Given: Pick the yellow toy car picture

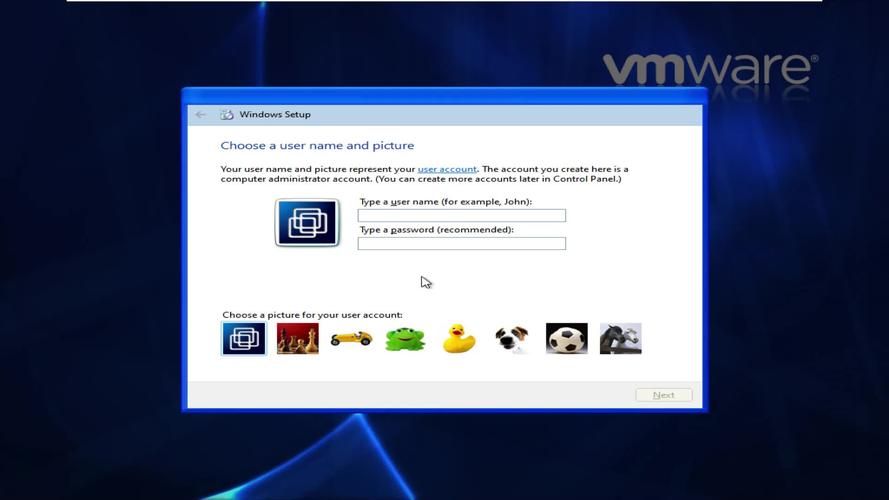Looking at the screenshot, I should pos(351,339).
